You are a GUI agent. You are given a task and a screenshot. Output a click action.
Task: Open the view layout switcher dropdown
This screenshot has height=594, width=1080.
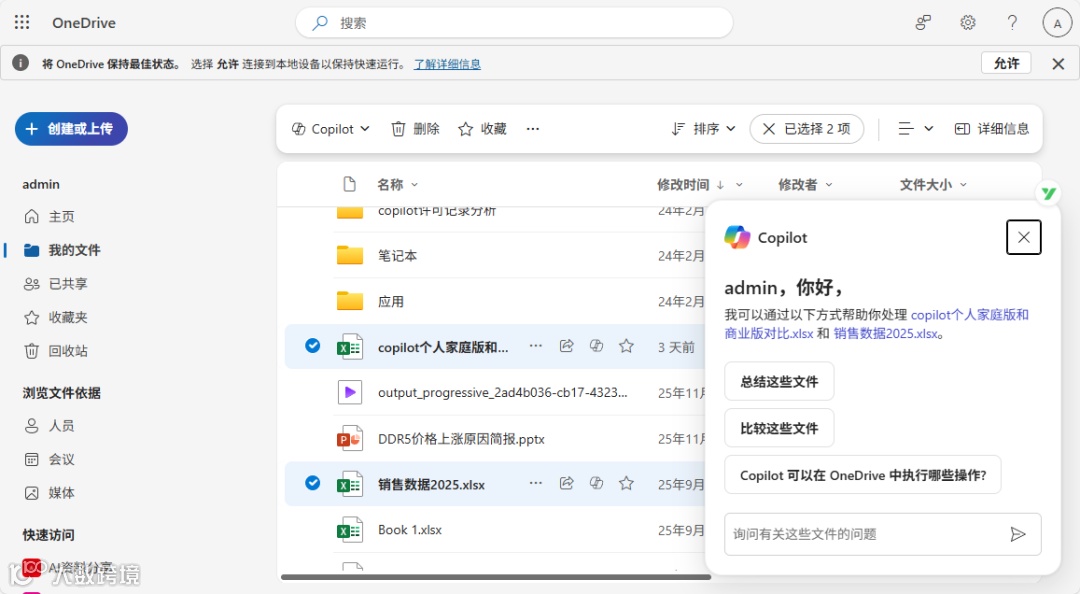915,129
